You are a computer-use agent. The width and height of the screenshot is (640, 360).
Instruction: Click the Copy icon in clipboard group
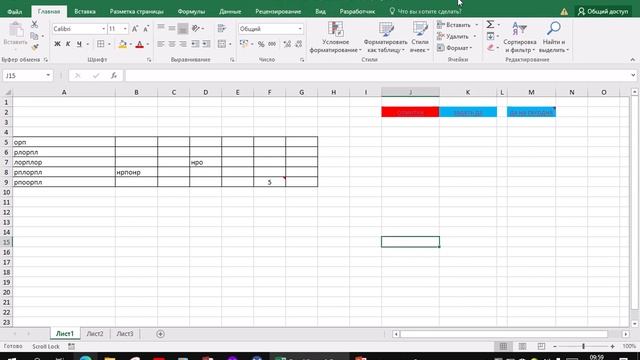(x=35, y=36)
